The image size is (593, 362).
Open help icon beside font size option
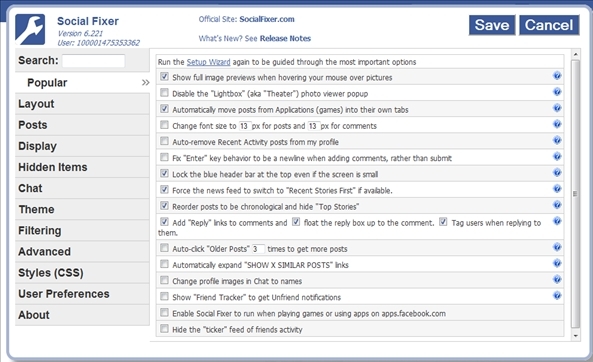(x=557, y=124)
